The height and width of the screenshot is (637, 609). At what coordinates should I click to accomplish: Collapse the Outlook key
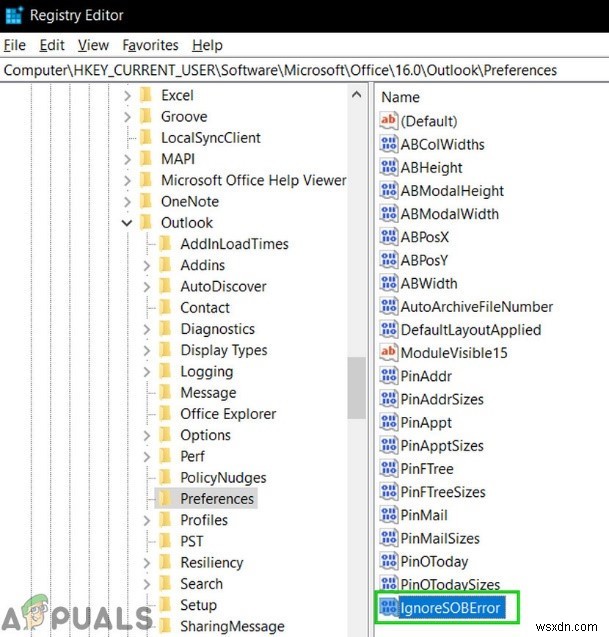(127, 223)
